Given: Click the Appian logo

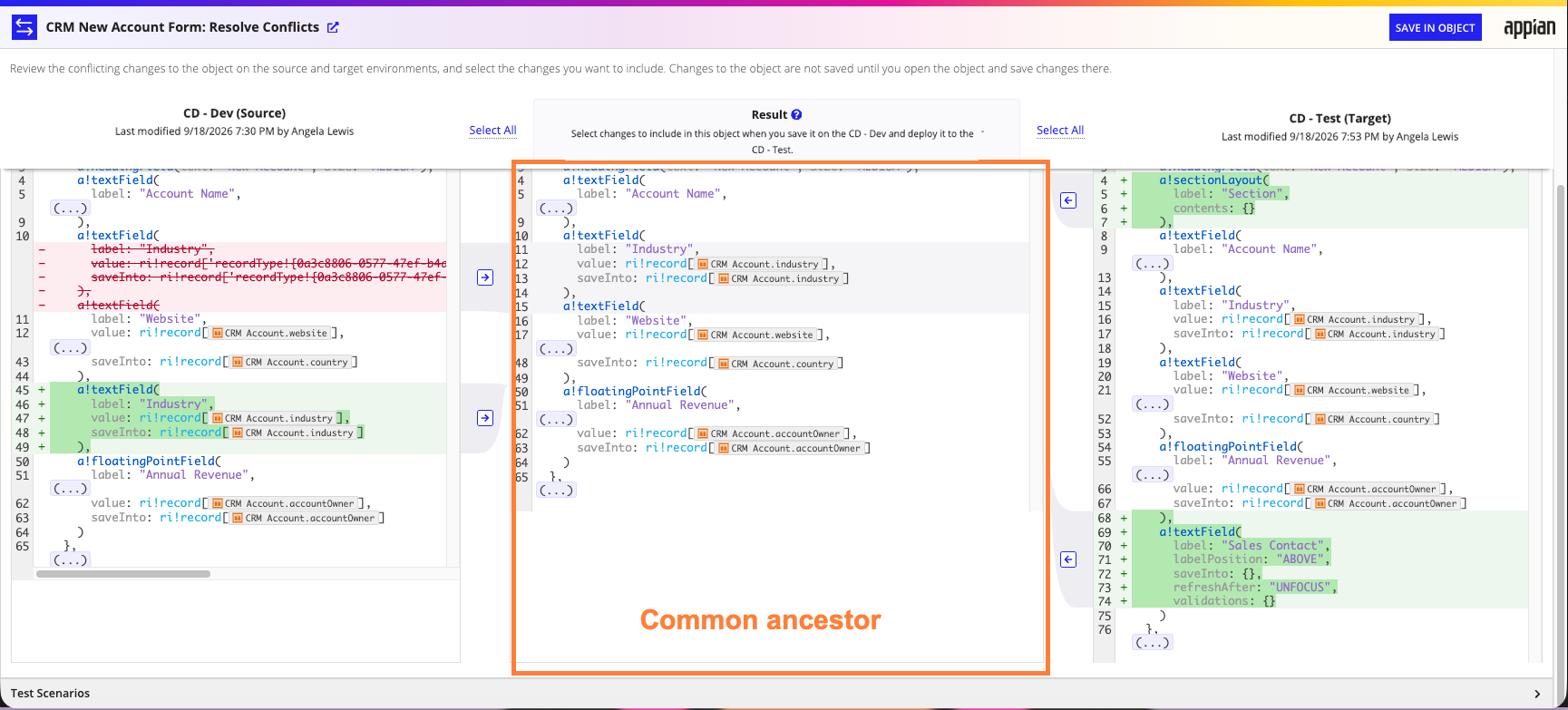Looking at the screenshot, I should pos(1529,28).
